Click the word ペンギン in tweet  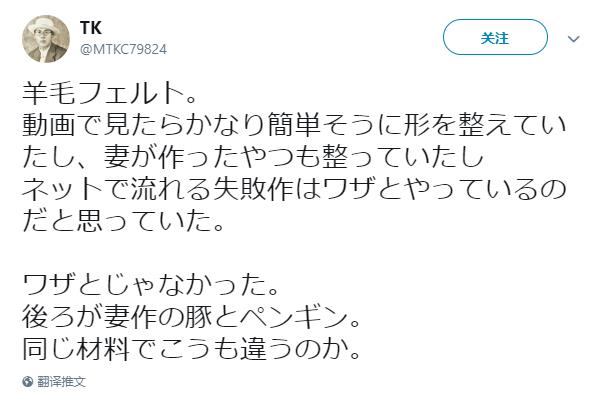[x=294, y=317]
